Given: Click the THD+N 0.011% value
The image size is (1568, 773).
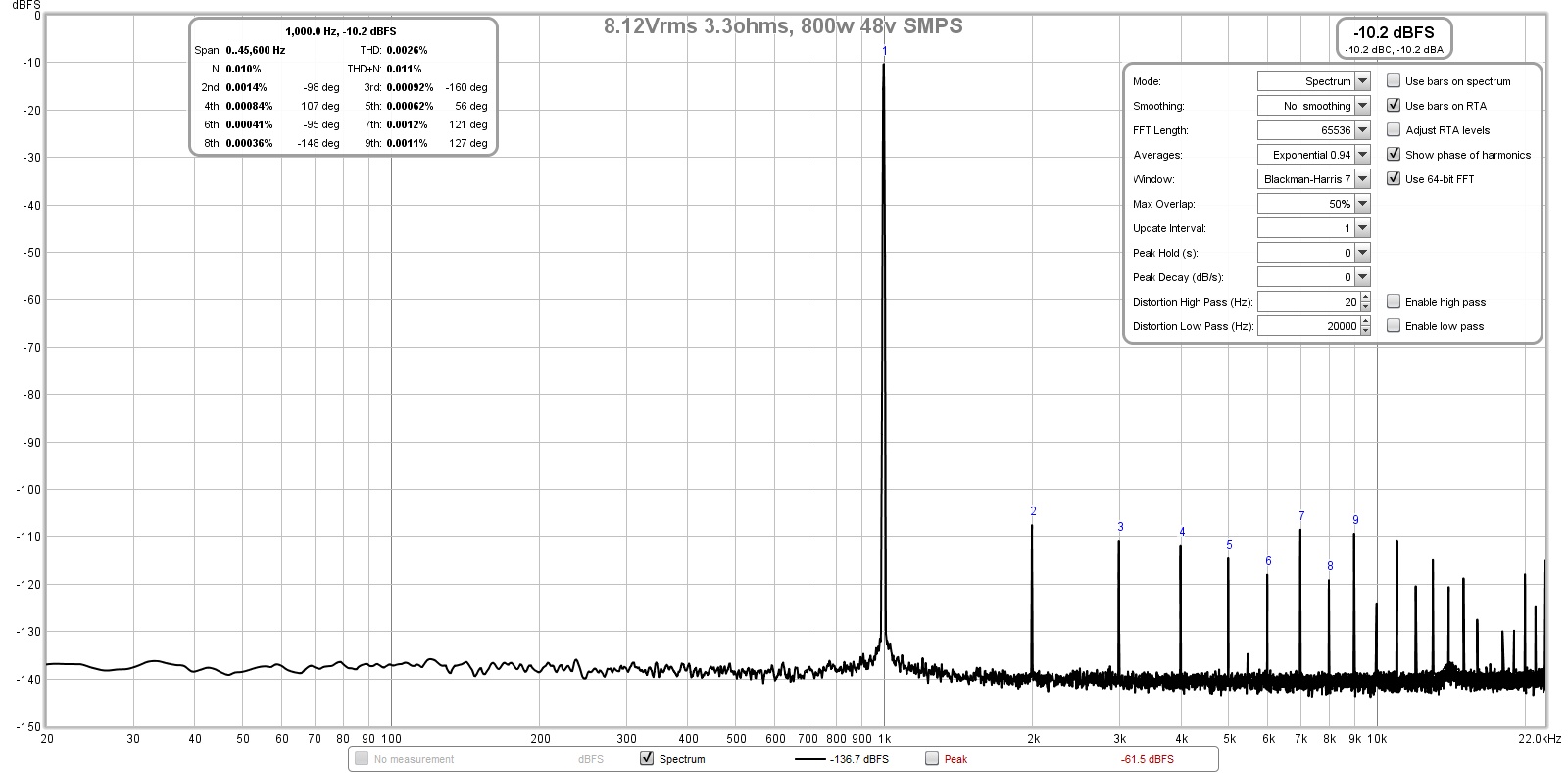Looking at the screenshot, I should (x=404, y=69).
